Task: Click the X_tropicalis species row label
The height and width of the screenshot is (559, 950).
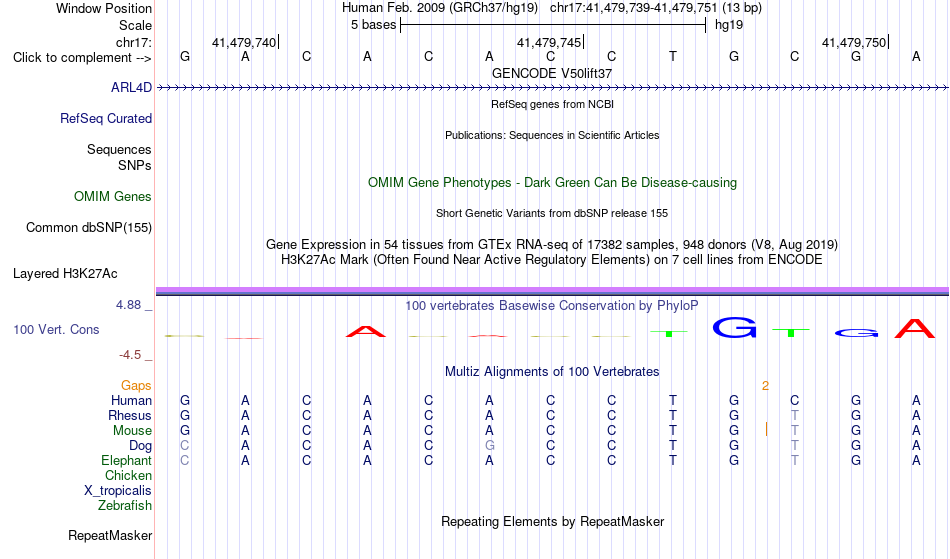Action: (x=118, y=491)
